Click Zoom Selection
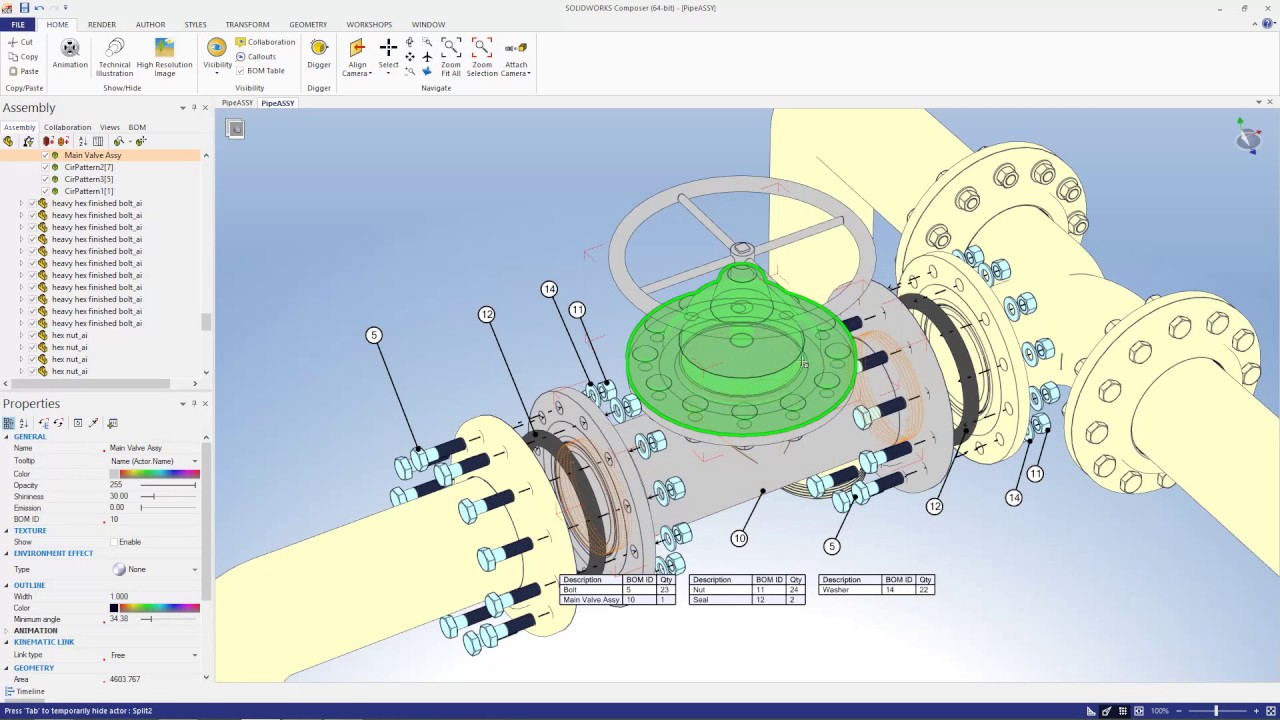Viewport: 1280px width, 720px height. [x=481, y=57]
